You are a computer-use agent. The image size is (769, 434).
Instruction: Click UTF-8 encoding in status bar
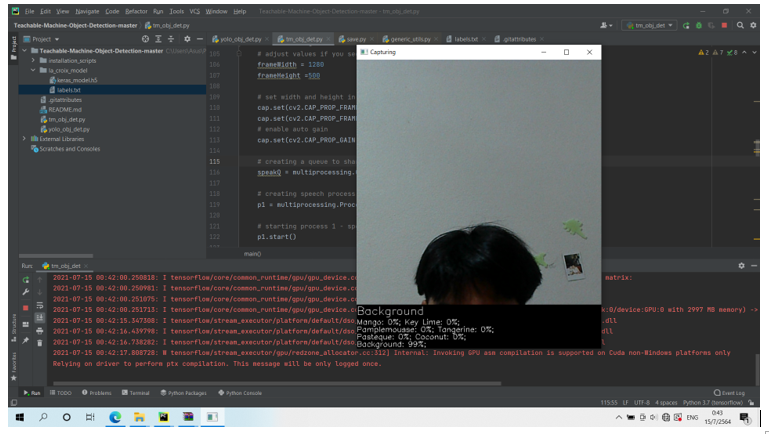coord(641,403)
